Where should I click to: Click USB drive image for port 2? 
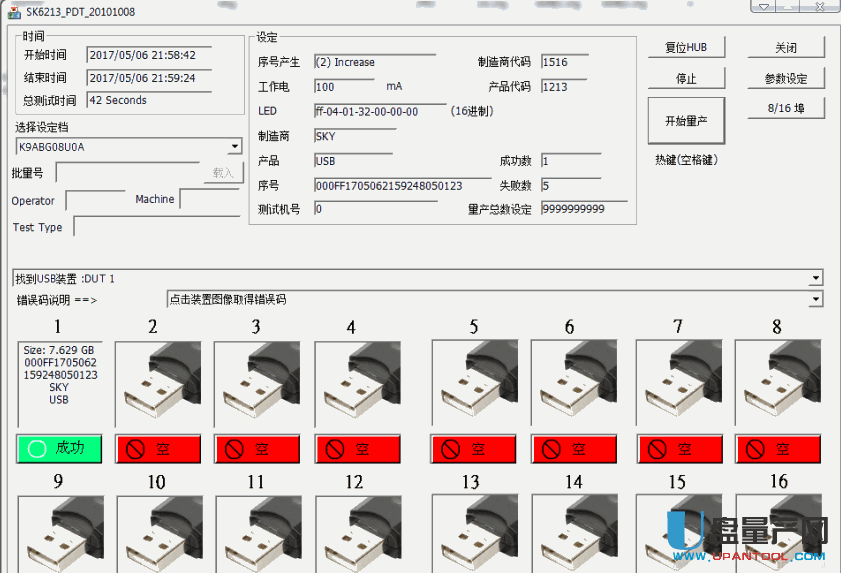coord(157,385)
